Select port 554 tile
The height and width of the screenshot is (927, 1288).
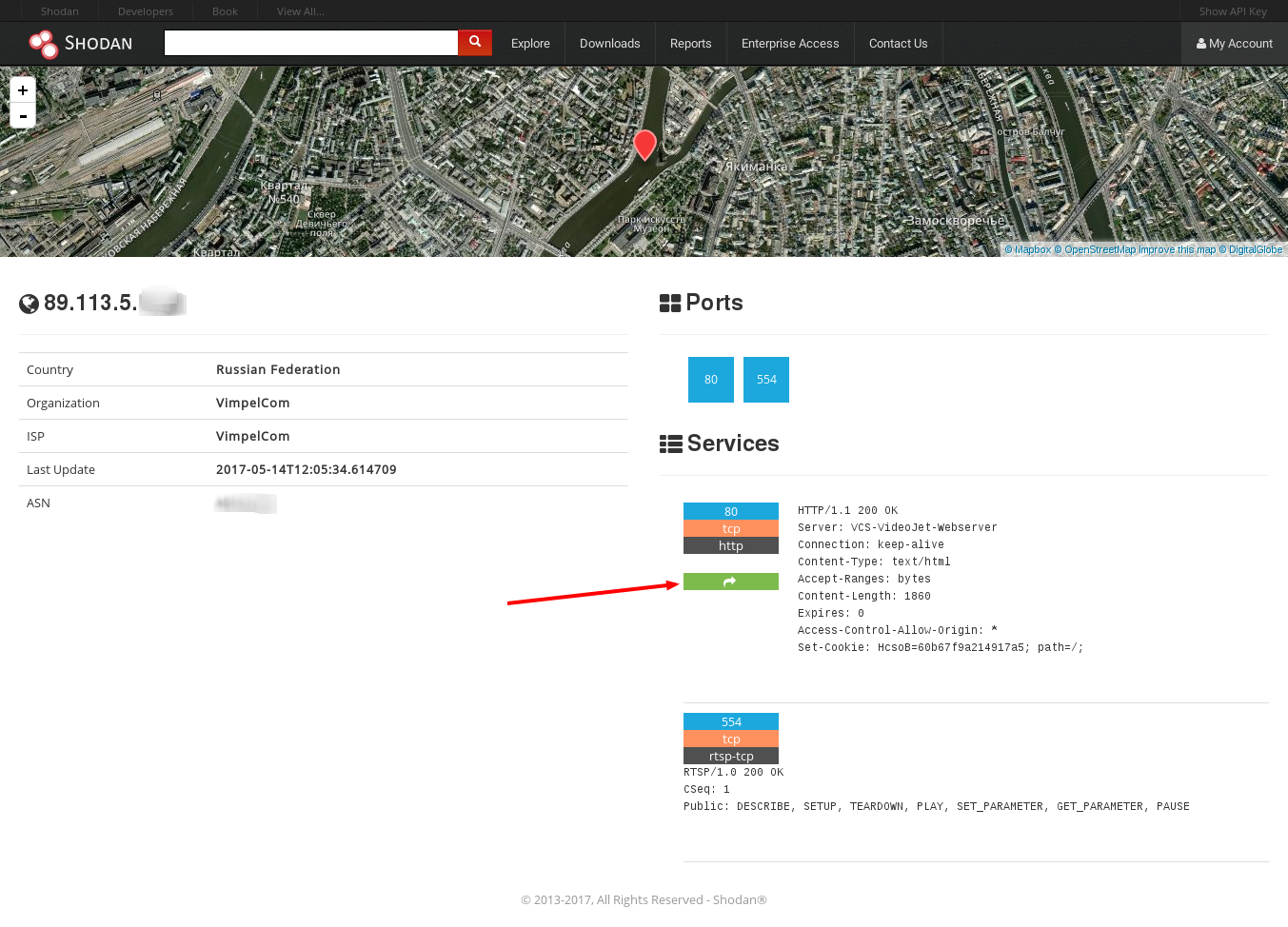(766, 380)
